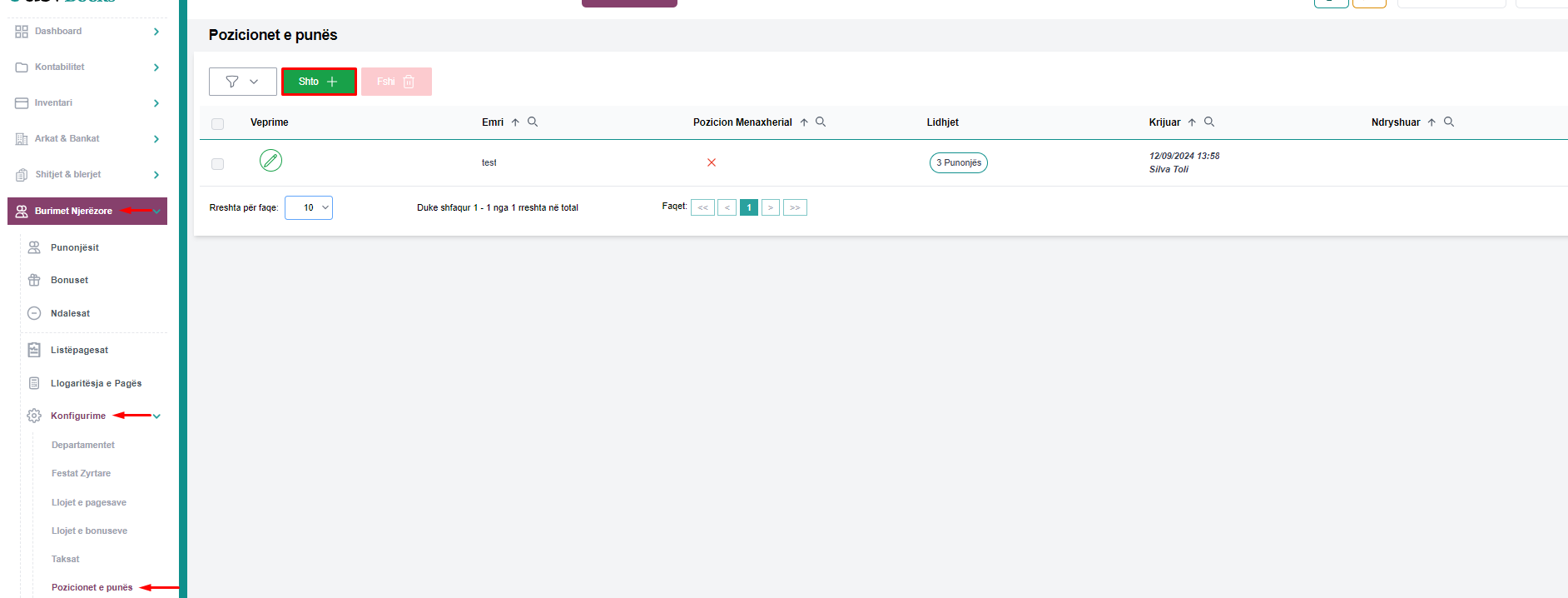The width and height of the screenshot is (1568, 598).
Task: Open Listëpagesat from the sidebar
Action: 79,350
